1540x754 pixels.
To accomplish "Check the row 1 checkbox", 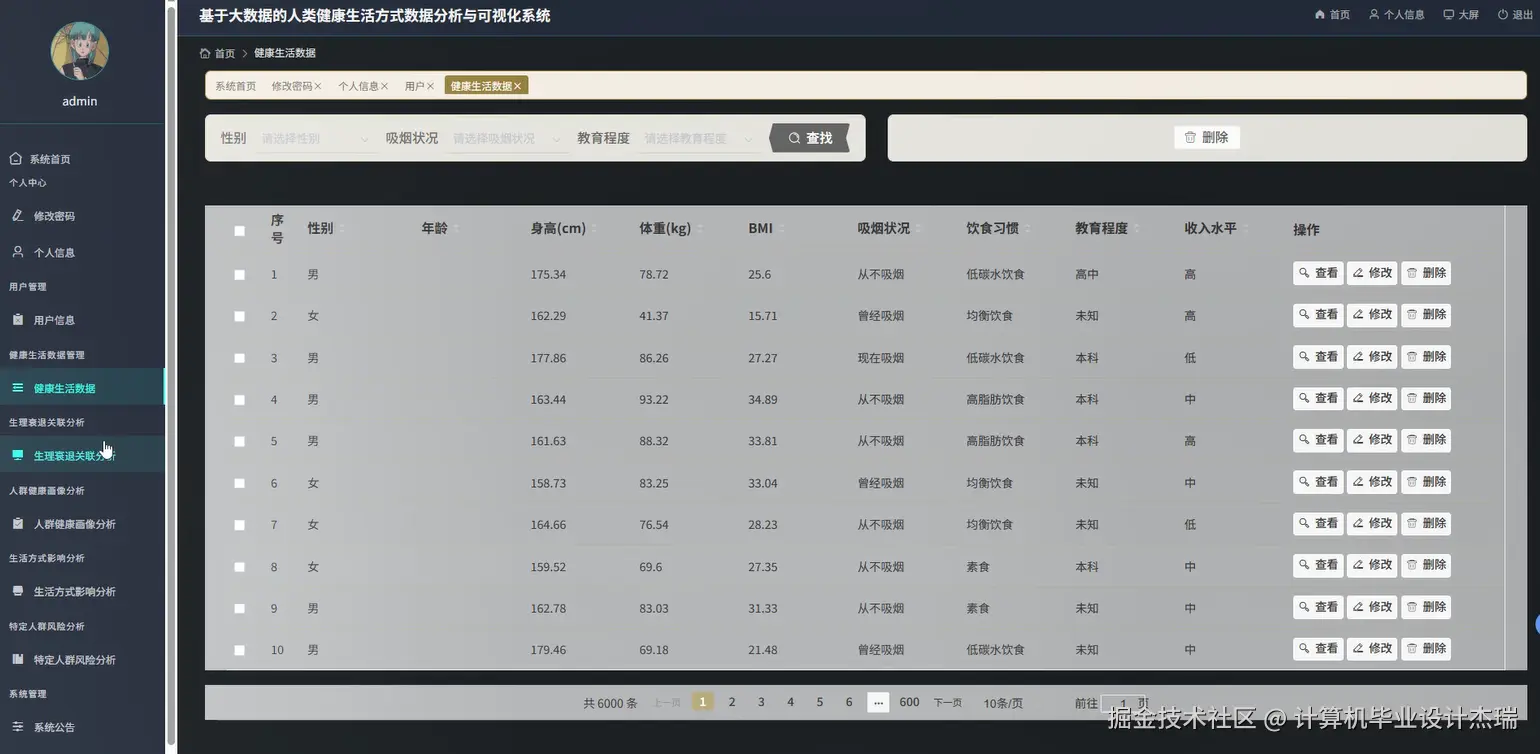I will point(239,274).
